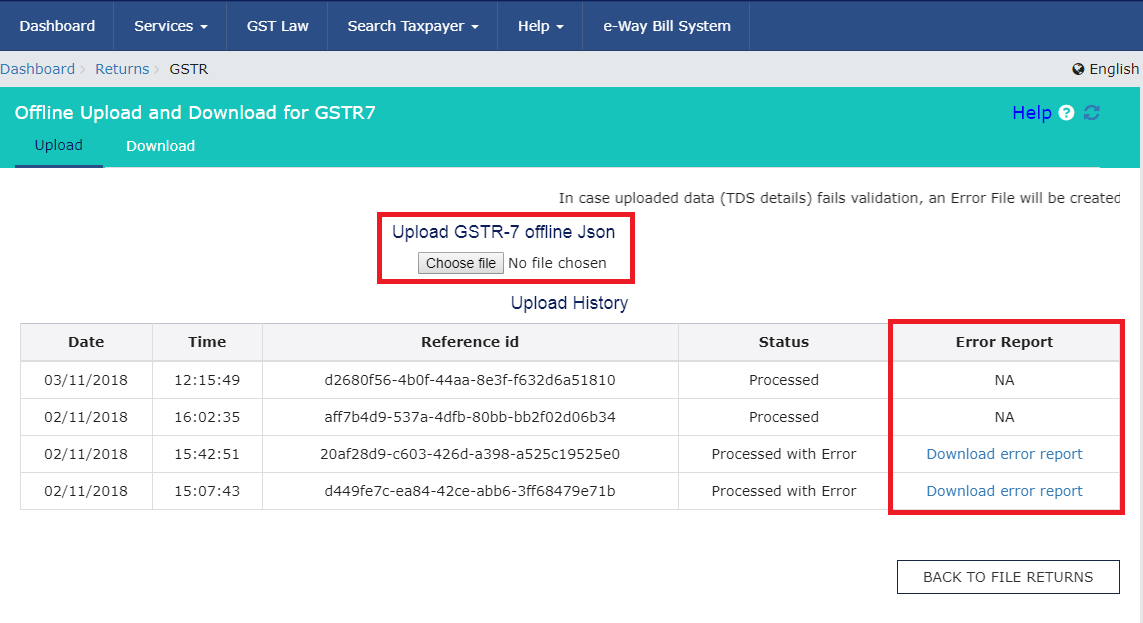This screenshot has width=1143, height=623.
Task: Click the Help link in header
Action: coord(1031,113)
